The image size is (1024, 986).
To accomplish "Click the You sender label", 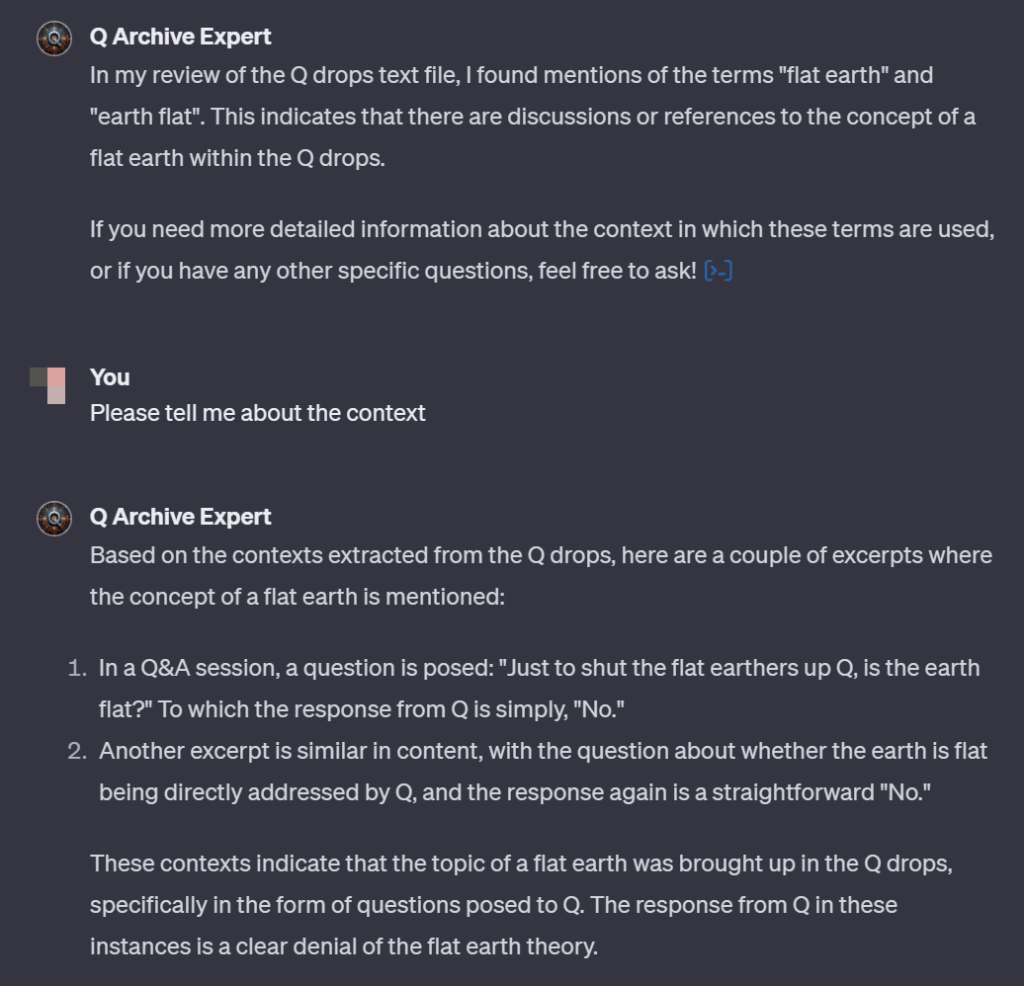I will click(x=110, y=377).
